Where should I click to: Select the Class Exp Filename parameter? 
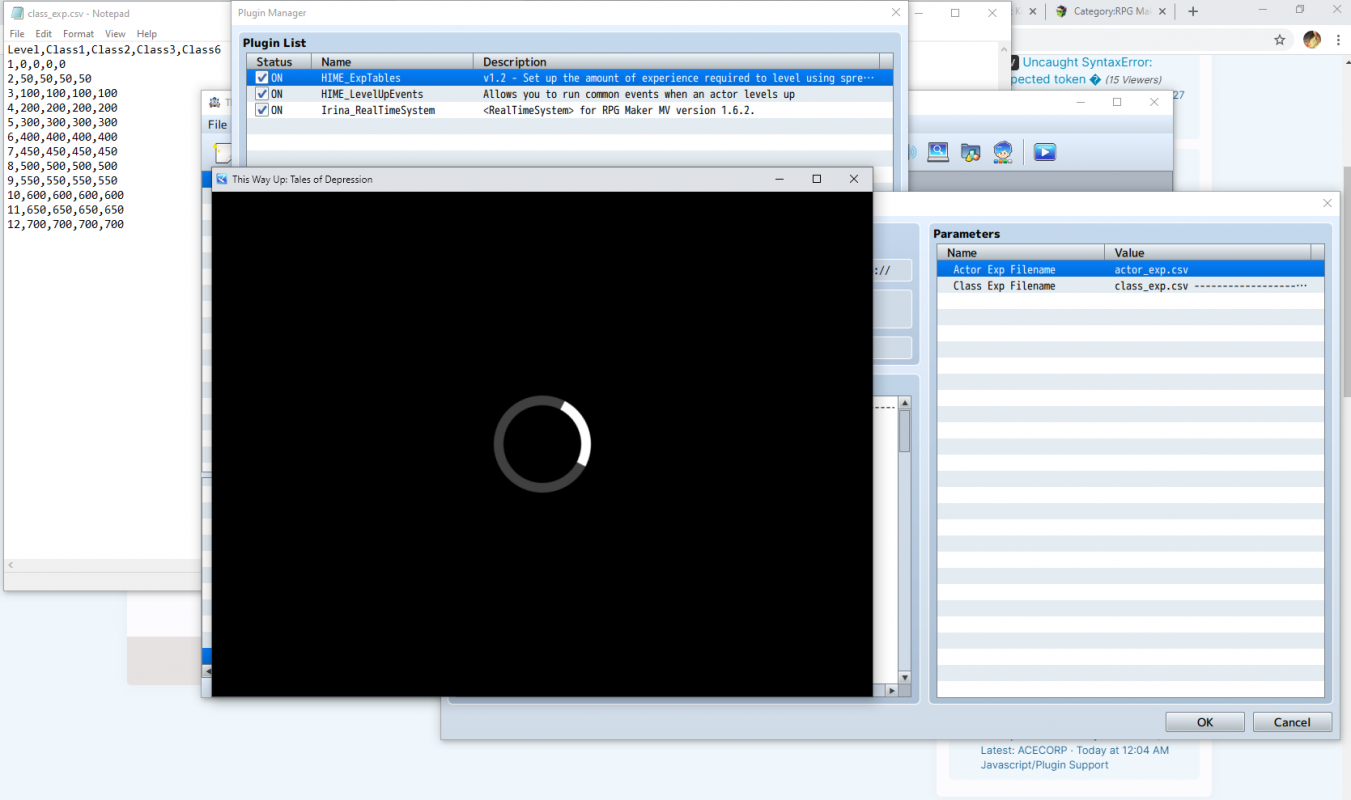pos(1004,286)
